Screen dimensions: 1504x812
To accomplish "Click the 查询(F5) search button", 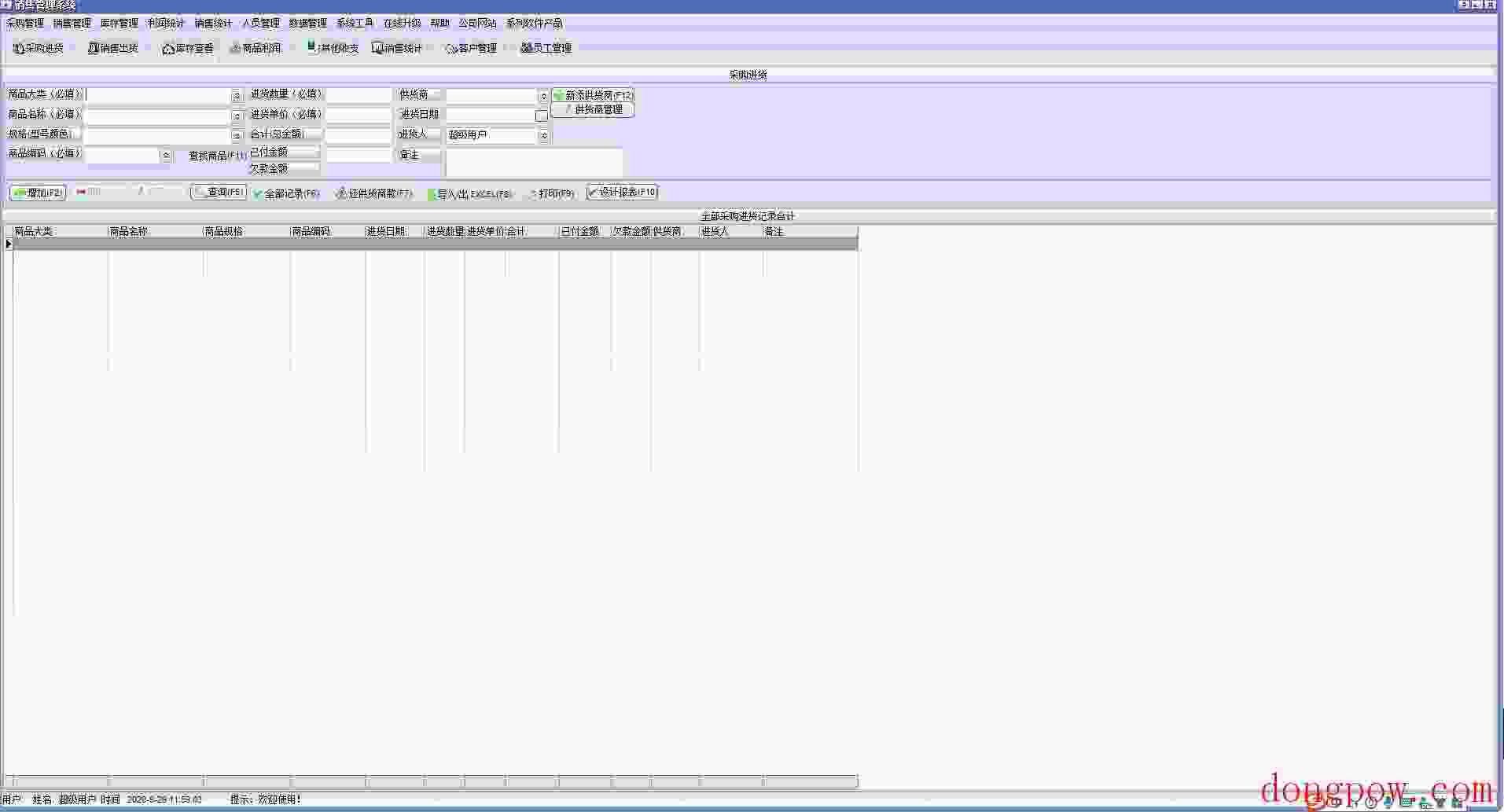I will [219, 192].
